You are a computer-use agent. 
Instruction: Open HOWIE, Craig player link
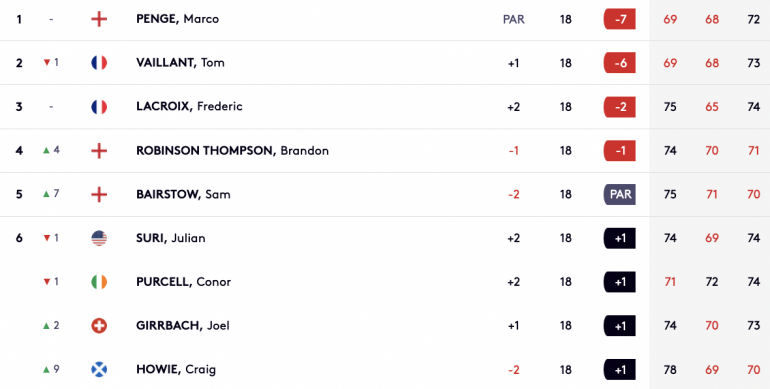pos(176,369)
